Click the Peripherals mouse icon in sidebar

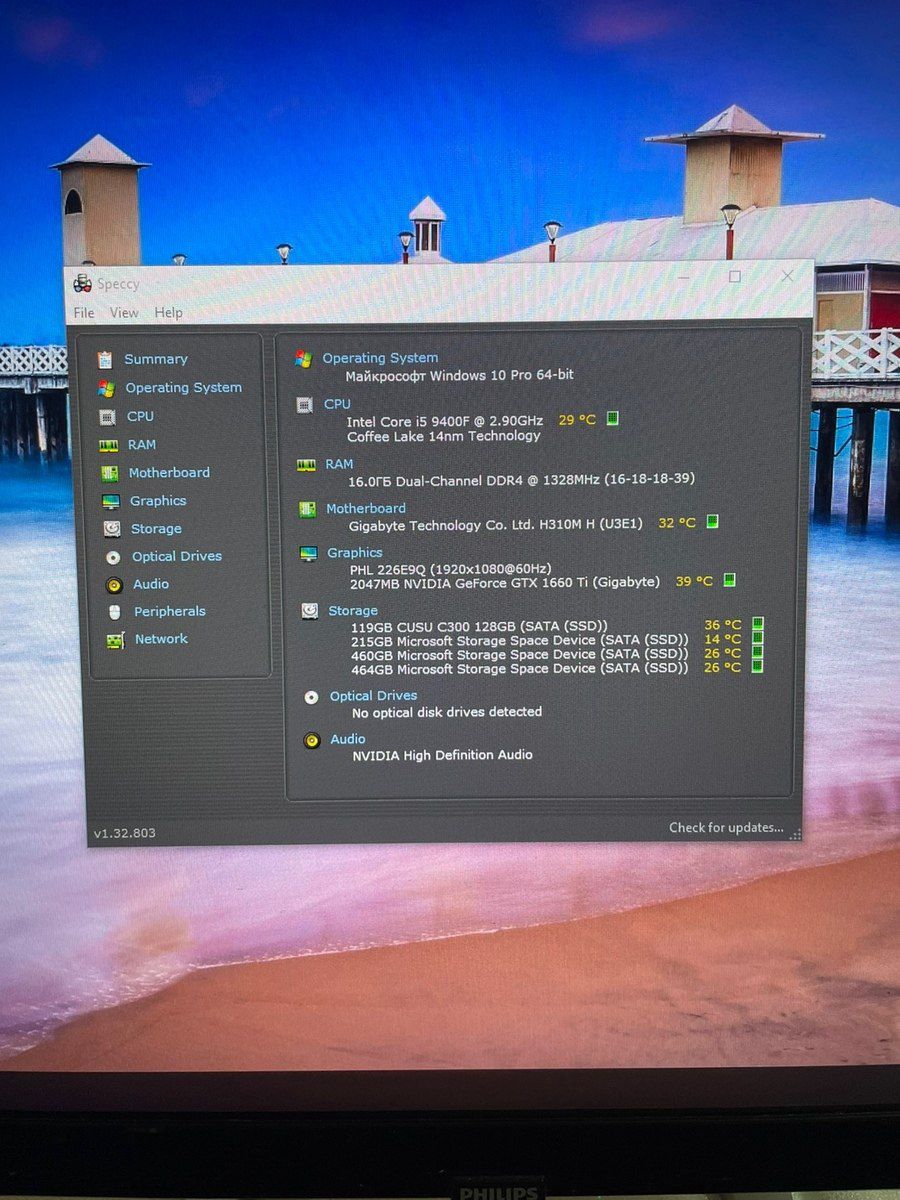115,612
